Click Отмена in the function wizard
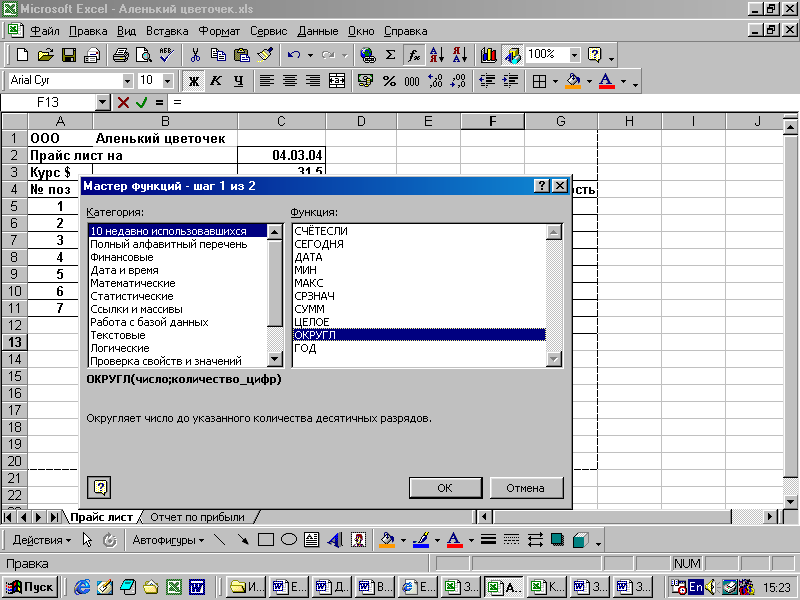 (526, 488)
